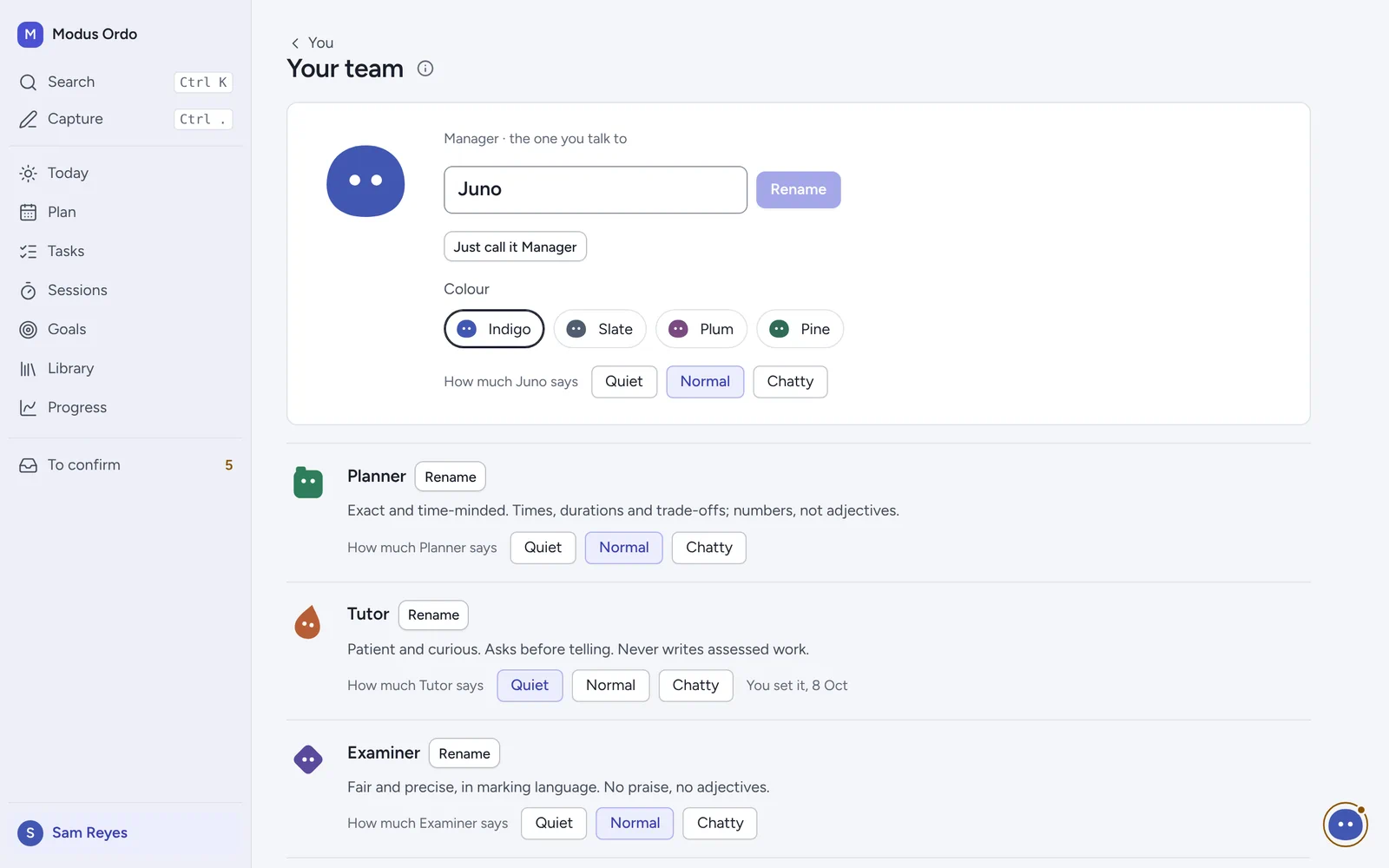Viewport: 1389px width, 868px height.
Task: Click Rename next to the Juno field
Action: pyautogui.click(x=799, y=189)
